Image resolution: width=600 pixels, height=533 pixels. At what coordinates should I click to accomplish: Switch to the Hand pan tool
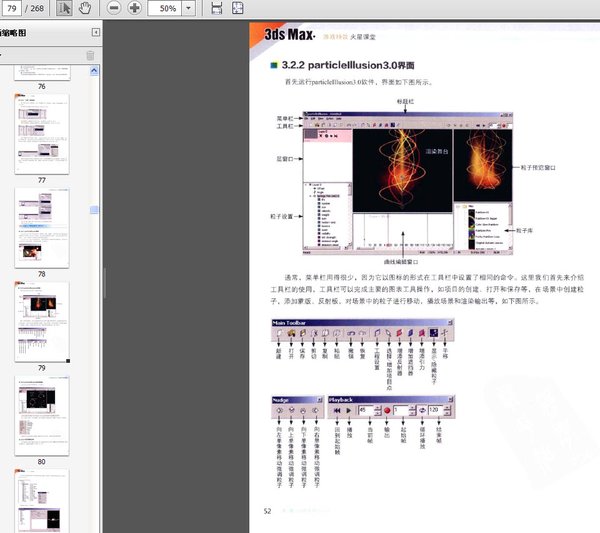[x=85, y=8]
